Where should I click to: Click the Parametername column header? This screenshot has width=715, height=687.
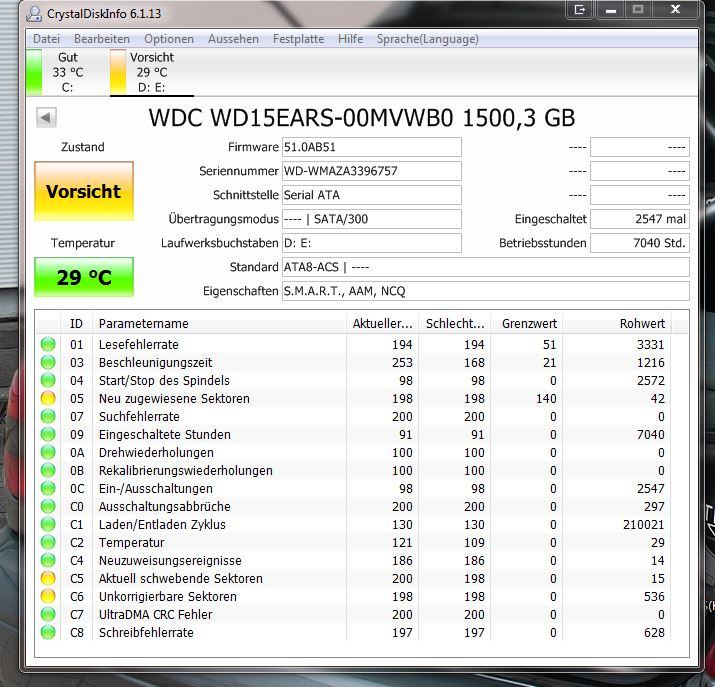(x=219, y=324)
